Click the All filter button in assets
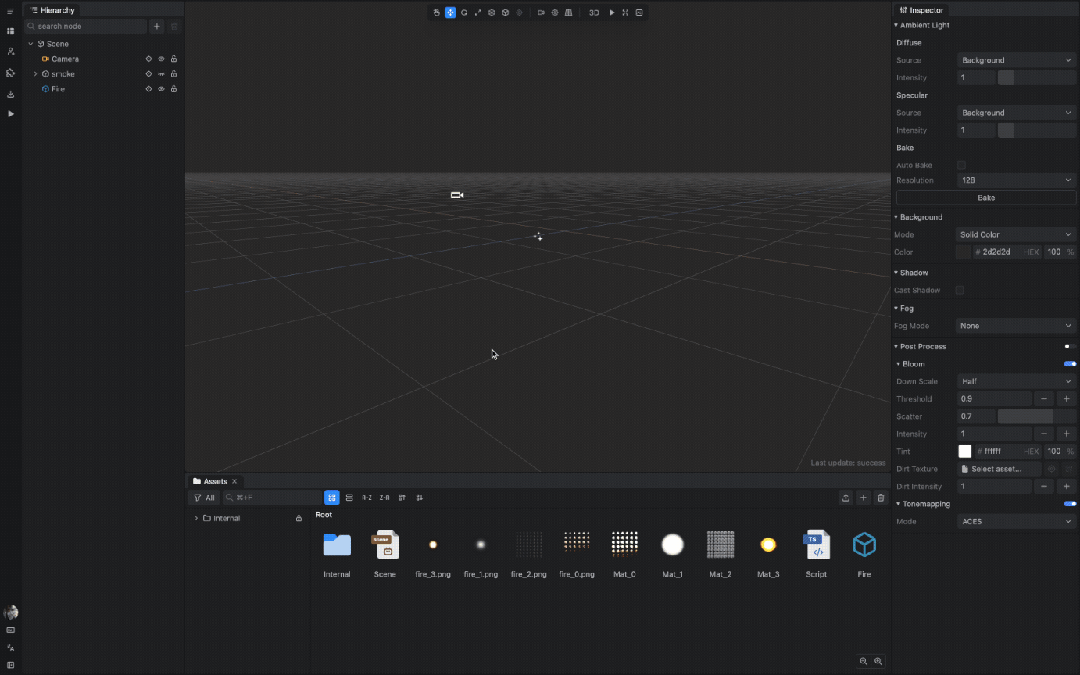 204,497
